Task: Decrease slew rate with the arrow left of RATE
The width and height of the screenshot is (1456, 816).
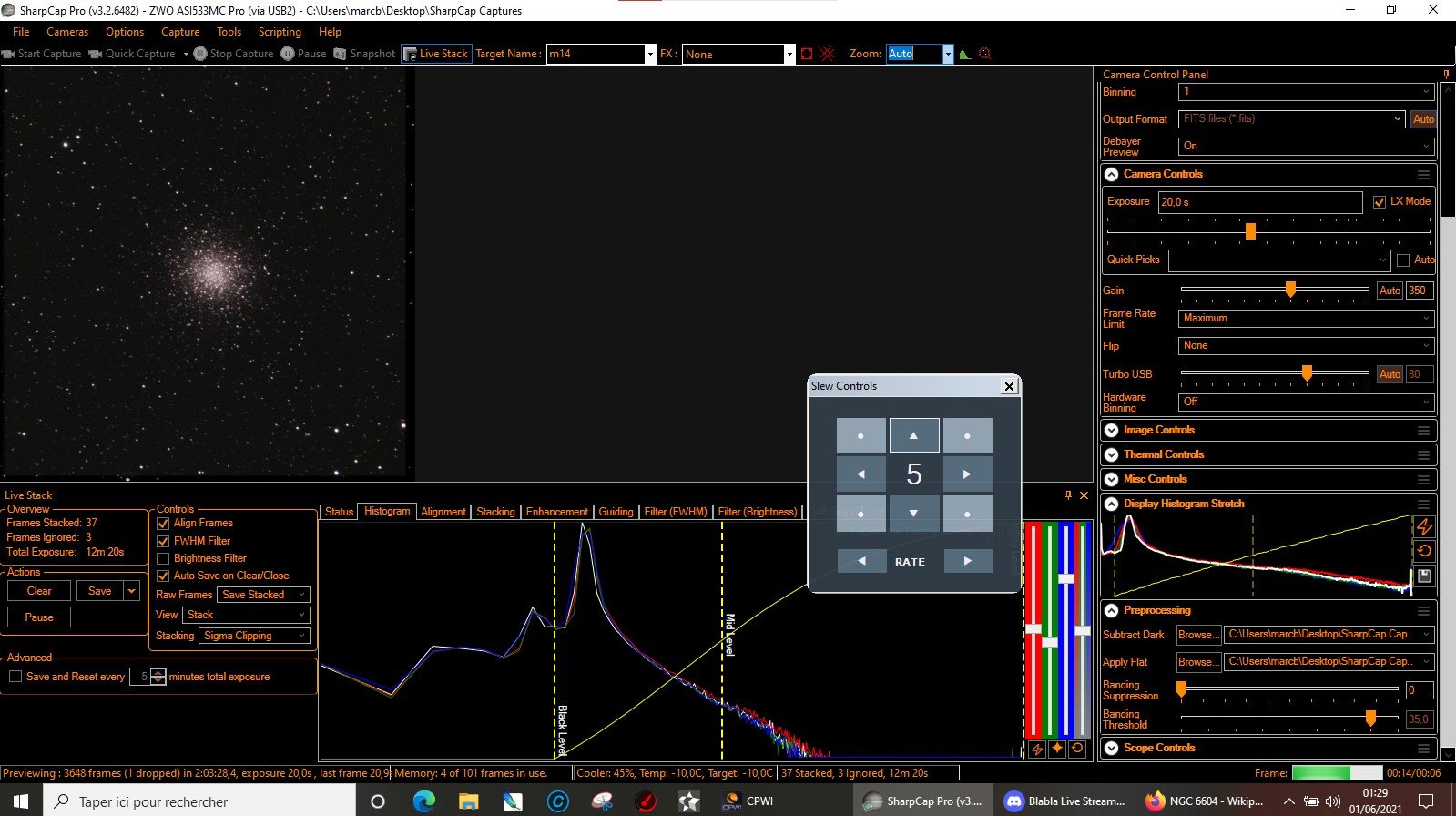Action: pos(861,561)
